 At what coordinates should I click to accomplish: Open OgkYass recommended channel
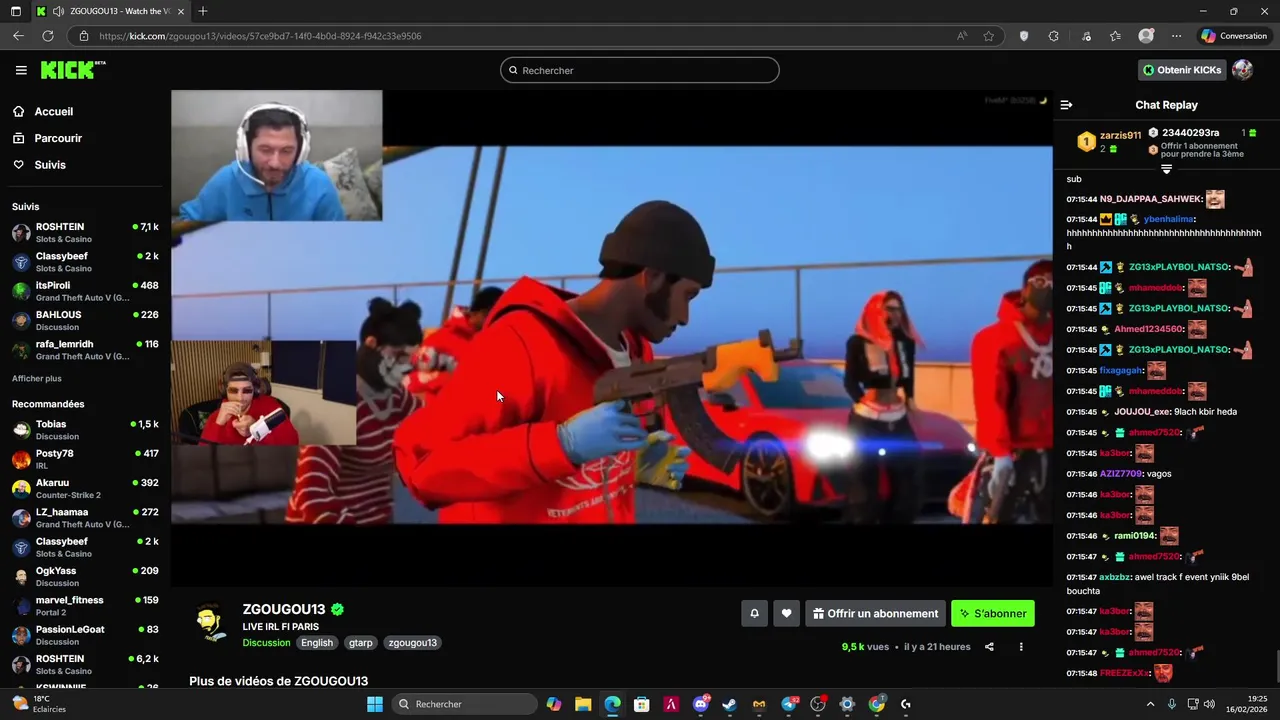(85, 576)
